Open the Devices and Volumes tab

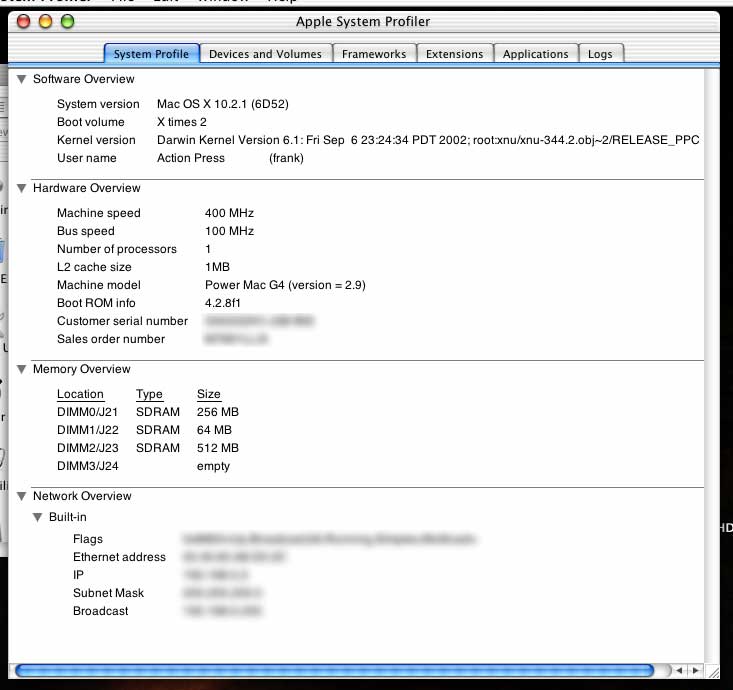pyautogui.click(x=266, y=54)
